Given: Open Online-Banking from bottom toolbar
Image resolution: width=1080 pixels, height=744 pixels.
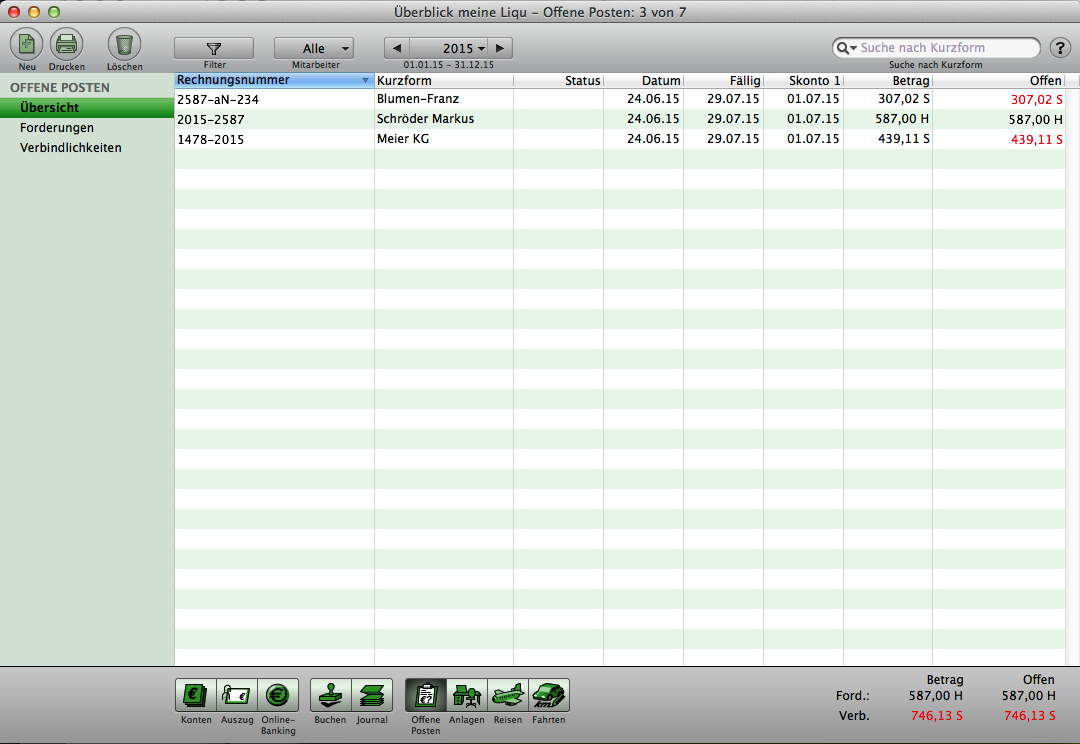Looking at the screenshot, I should coord(277,695).
